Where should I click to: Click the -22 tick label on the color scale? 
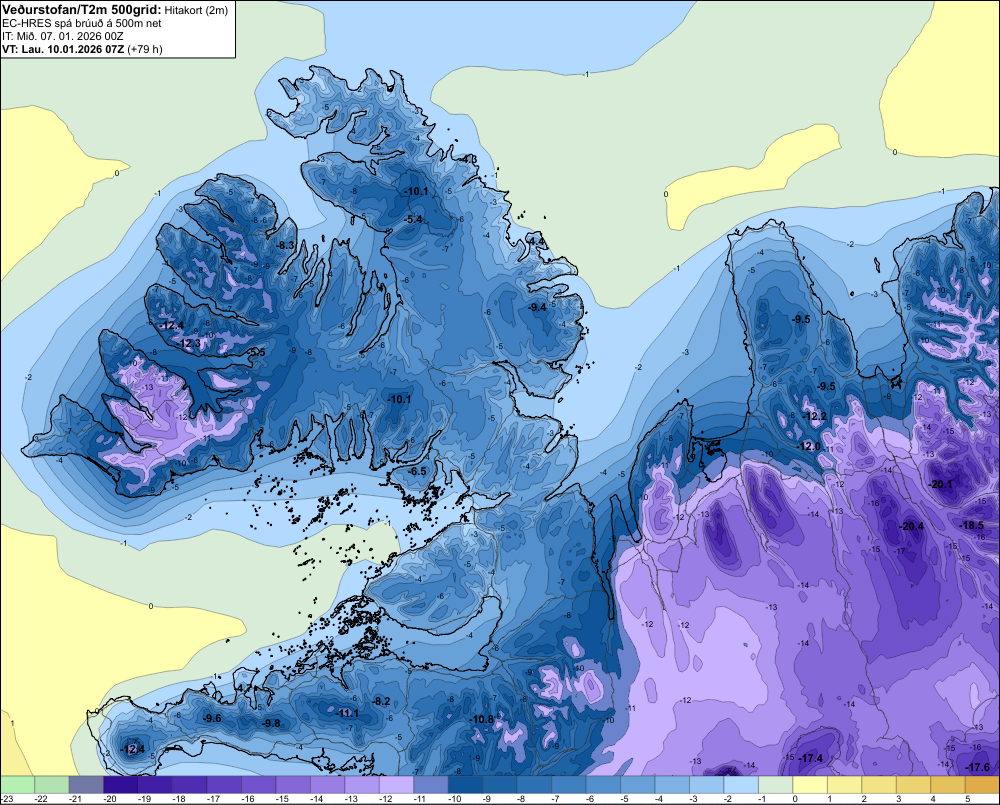point(42,799)
